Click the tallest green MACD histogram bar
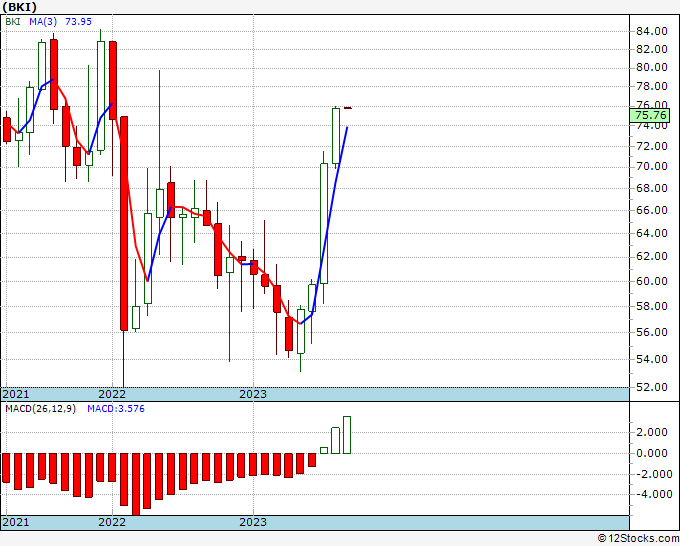Screen dimensions: 680x546 (347, 435)
